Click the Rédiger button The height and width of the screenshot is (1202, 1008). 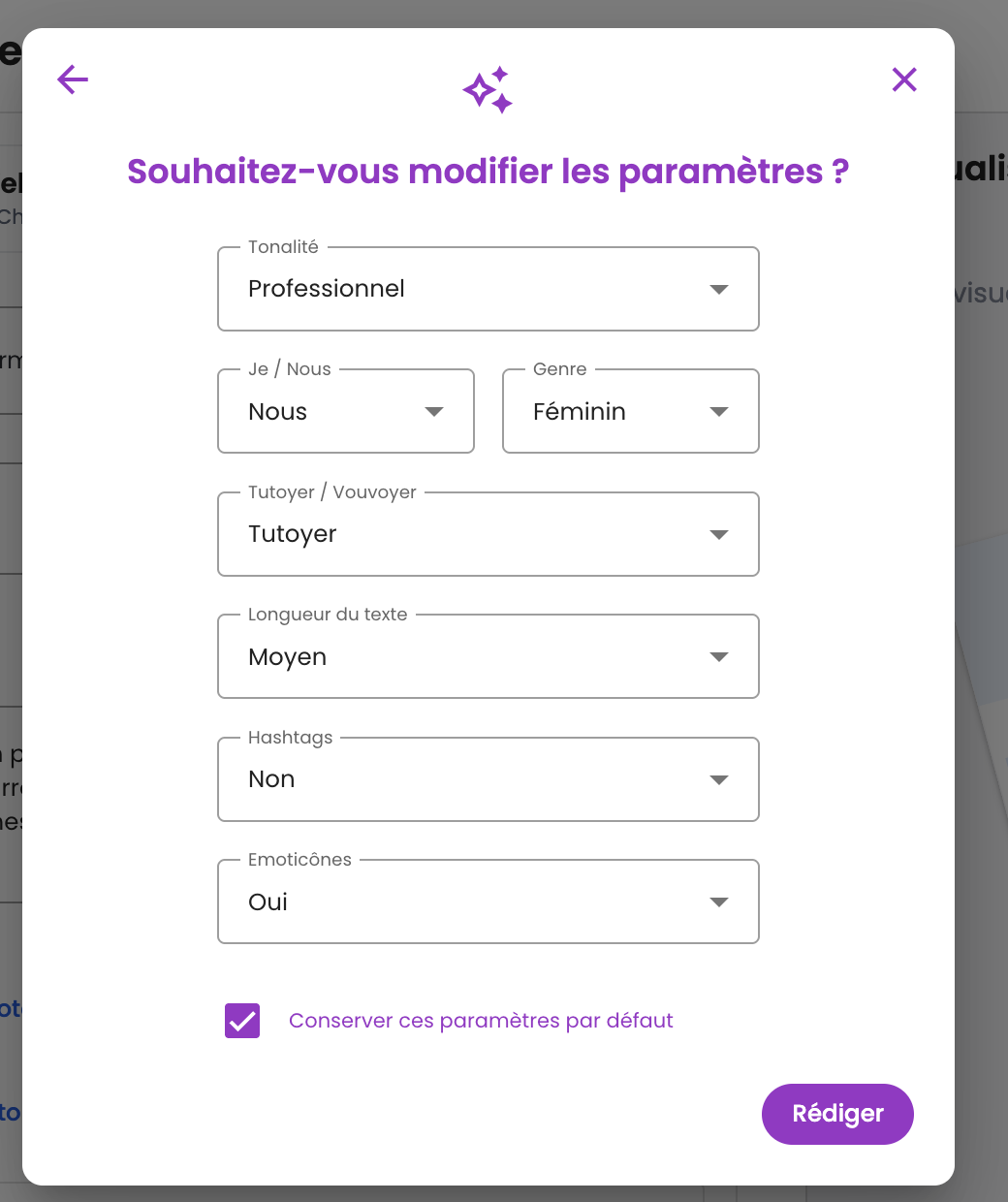[x=837, y=1114]
